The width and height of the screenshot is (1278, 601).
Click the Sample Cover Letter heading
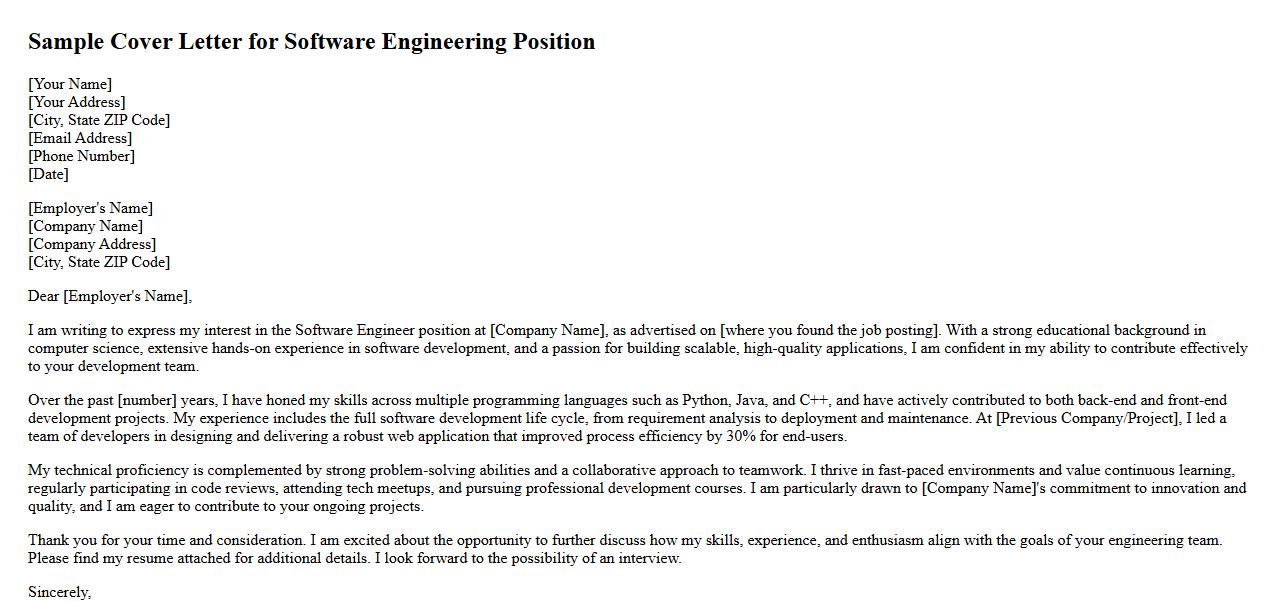click(311, 42)
